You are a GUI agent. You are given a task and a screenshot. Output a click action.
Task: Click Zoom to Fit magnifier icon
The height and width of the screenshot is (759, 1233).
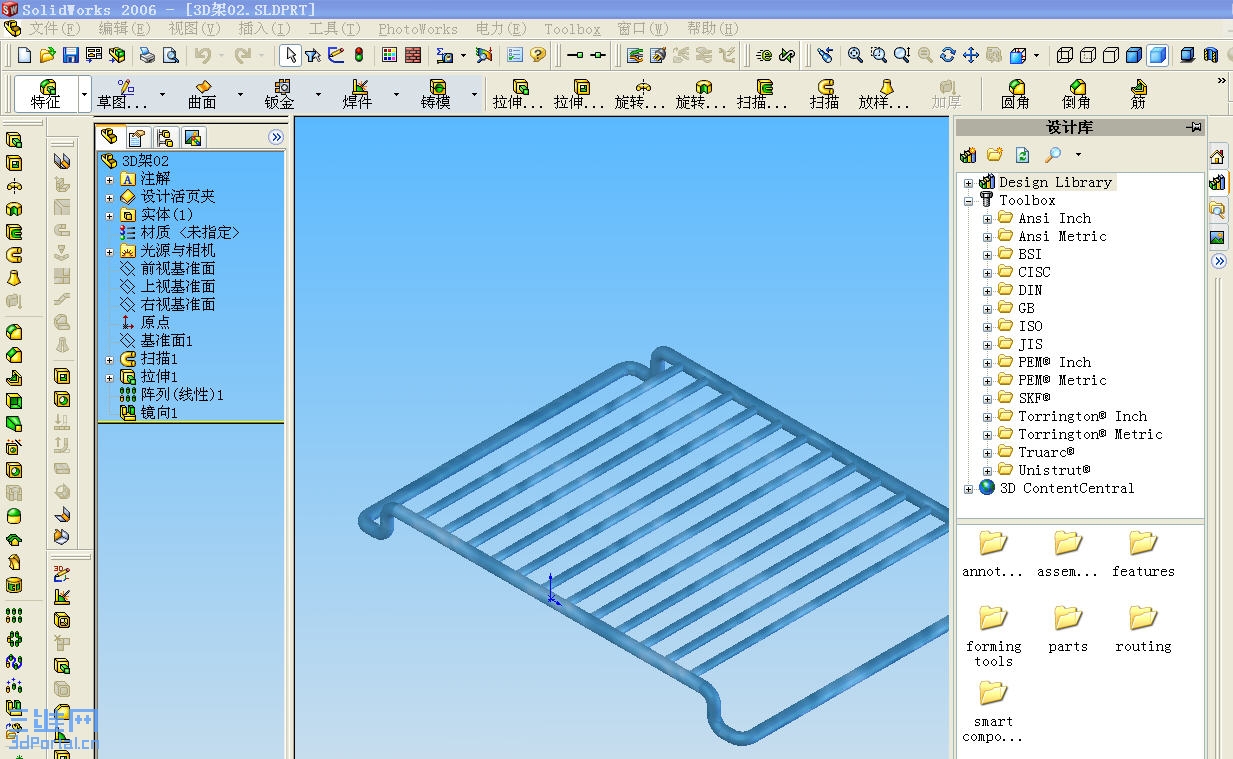(855, 55)
